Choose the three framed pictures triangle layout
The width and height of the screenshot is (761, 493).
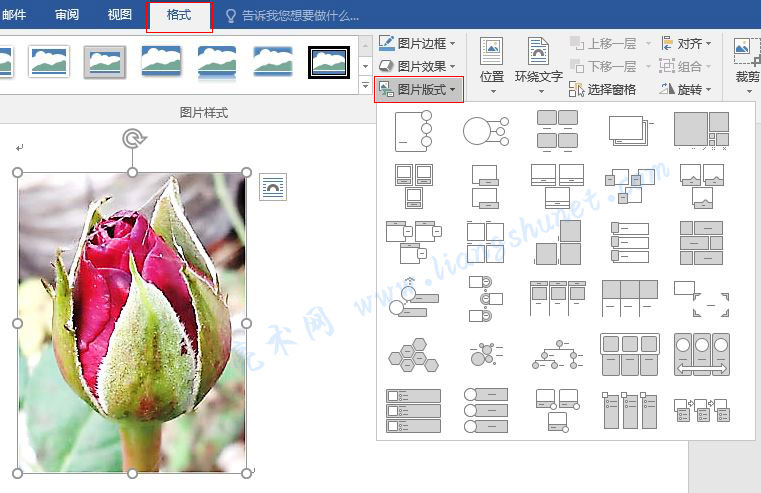(414, 186)
